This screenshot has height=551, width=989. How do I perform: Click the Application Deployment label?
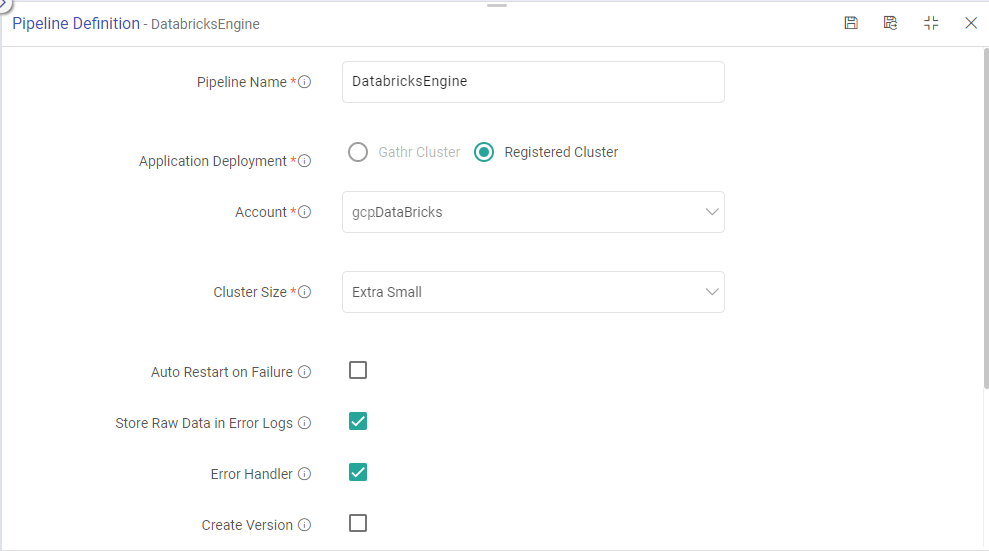coord(213,161)
